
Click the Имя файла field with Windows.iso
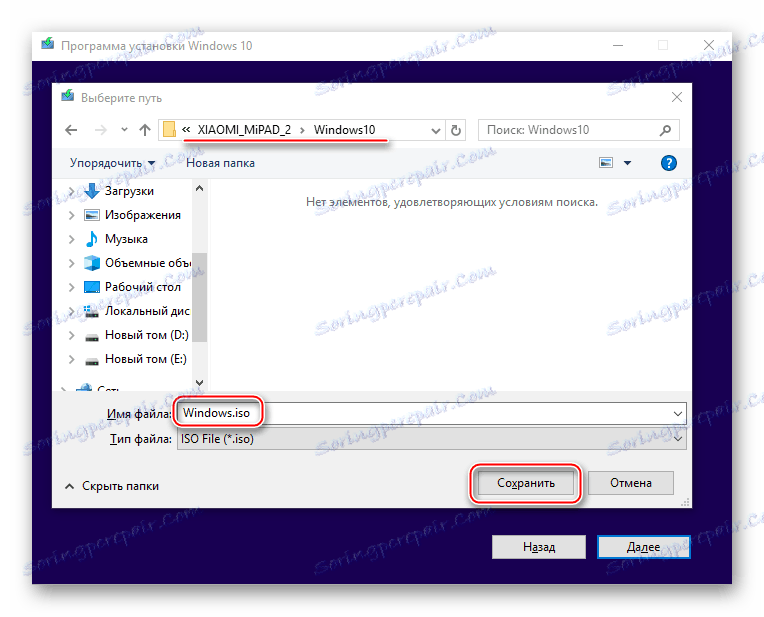[x=432, y=413]
